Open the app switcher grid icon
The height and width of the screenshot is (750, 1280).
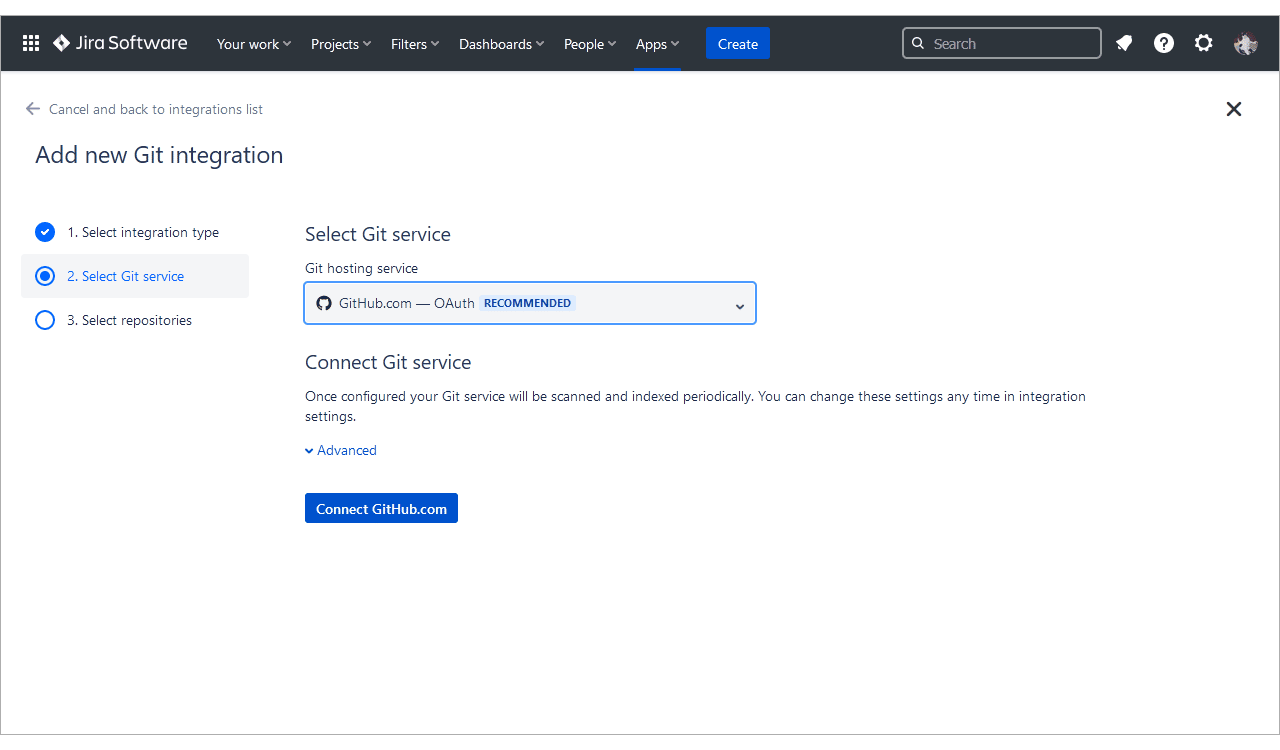31,44
